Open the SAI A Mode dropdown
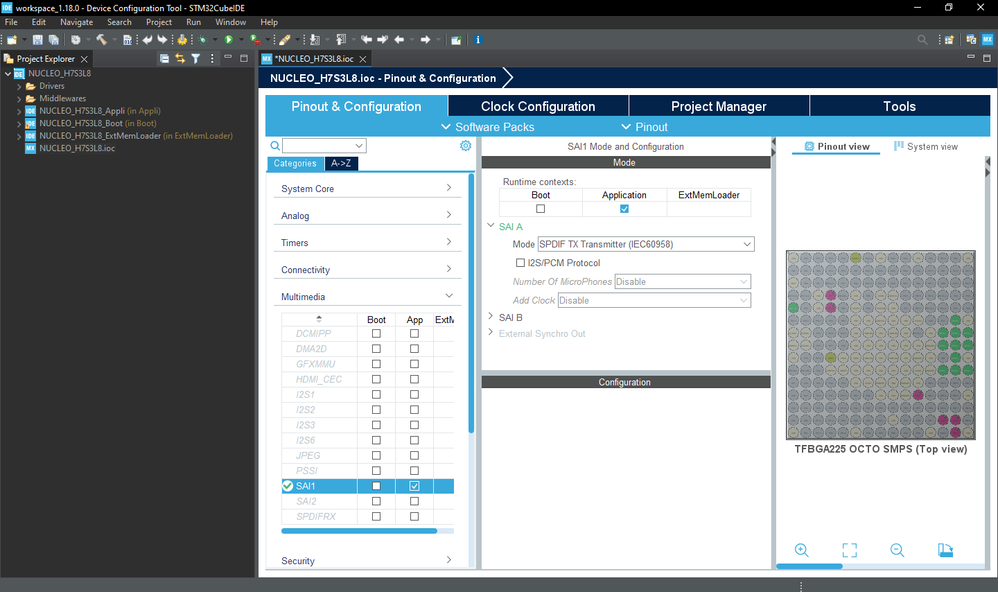 (x=646, y=244)
